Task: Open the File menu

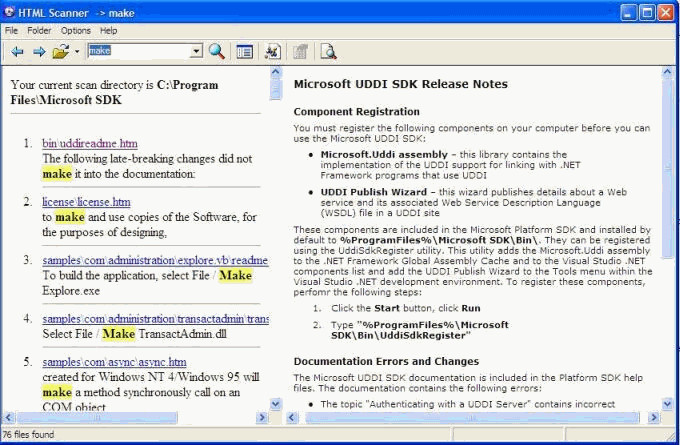Action: pos(11,30)
